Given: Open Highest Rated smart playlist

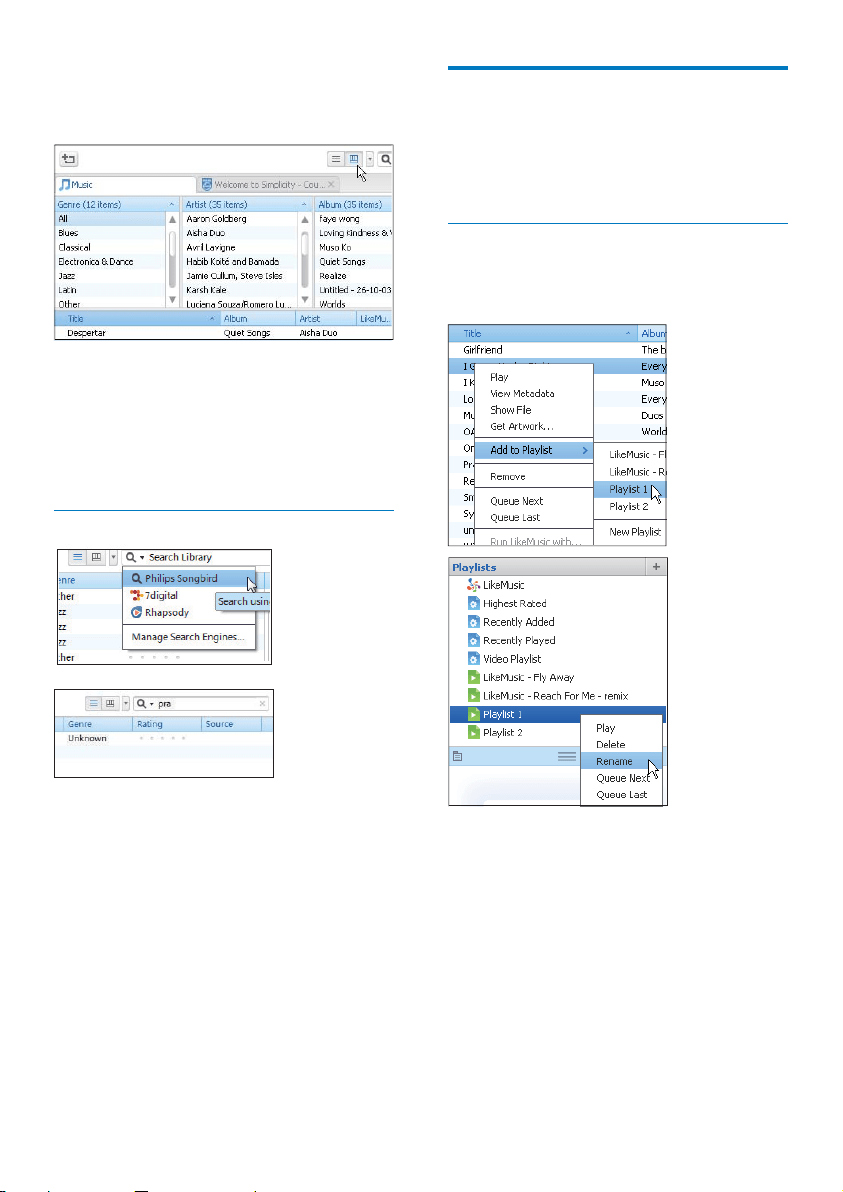Looking at the screenshot, I should click(x=506, y=604).
